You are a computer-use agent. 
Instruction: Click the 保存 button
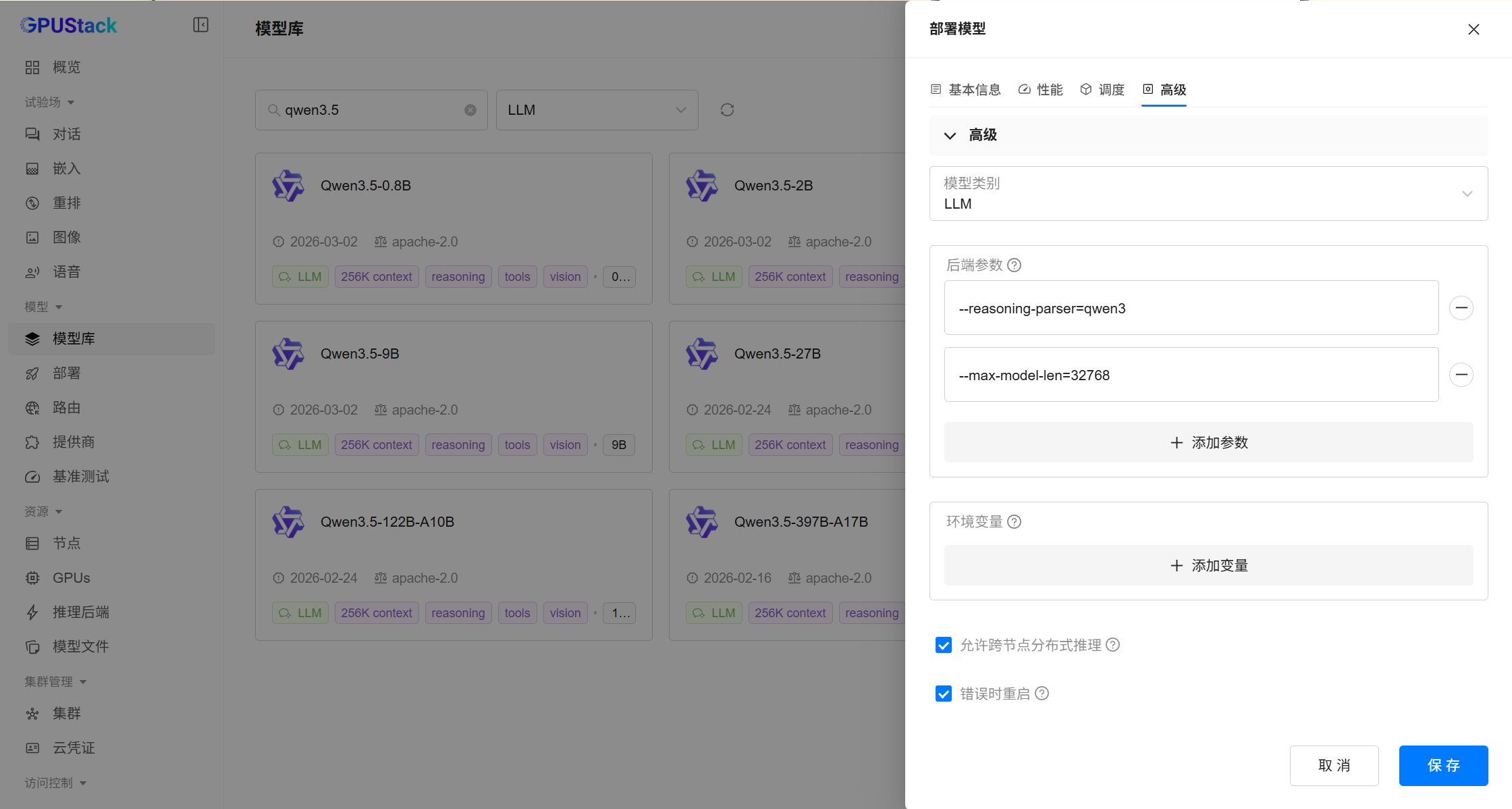pyautogui.click(x=1442, y=765)
